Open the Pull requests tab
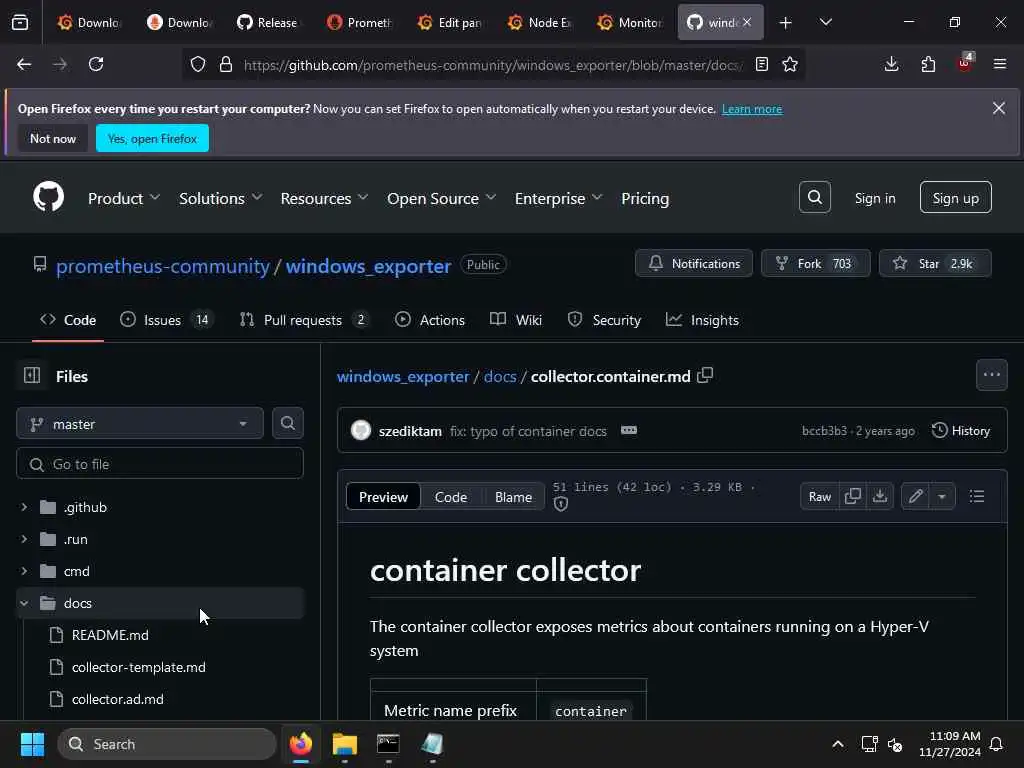The width and height of the screenshot is (1024, 768). pyautogui.click(x=304, y=320)
